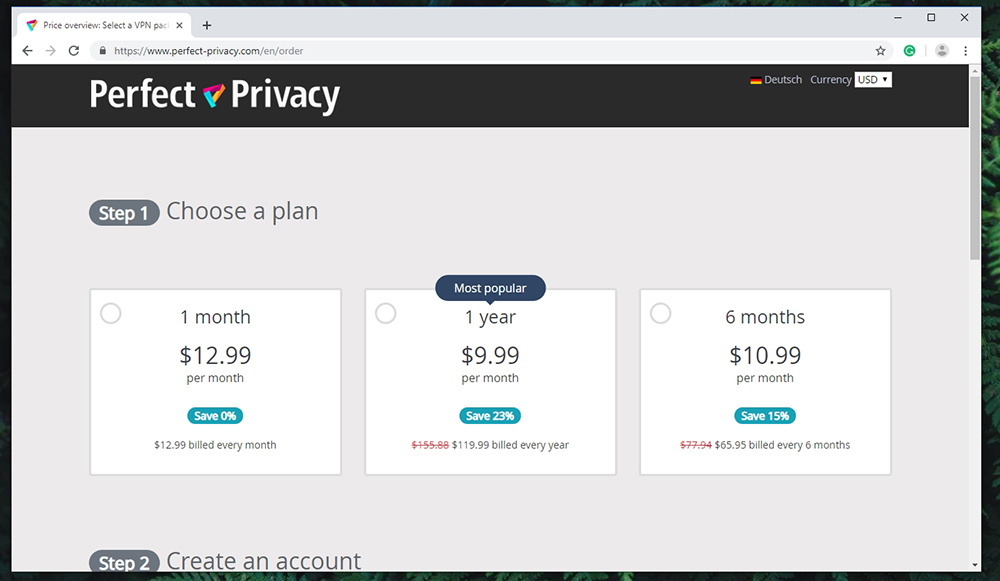Click the scrollbar down arrow
Screen dimensions: 1000x581
click(x=974, y=564)
